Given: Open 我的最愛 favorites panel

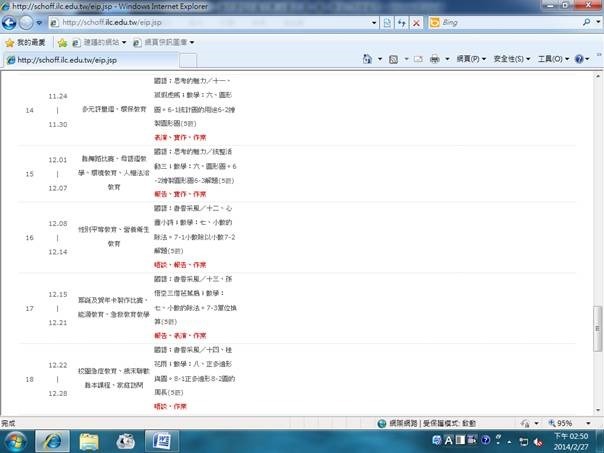Looking at the screenshot, I should [26, 42].
